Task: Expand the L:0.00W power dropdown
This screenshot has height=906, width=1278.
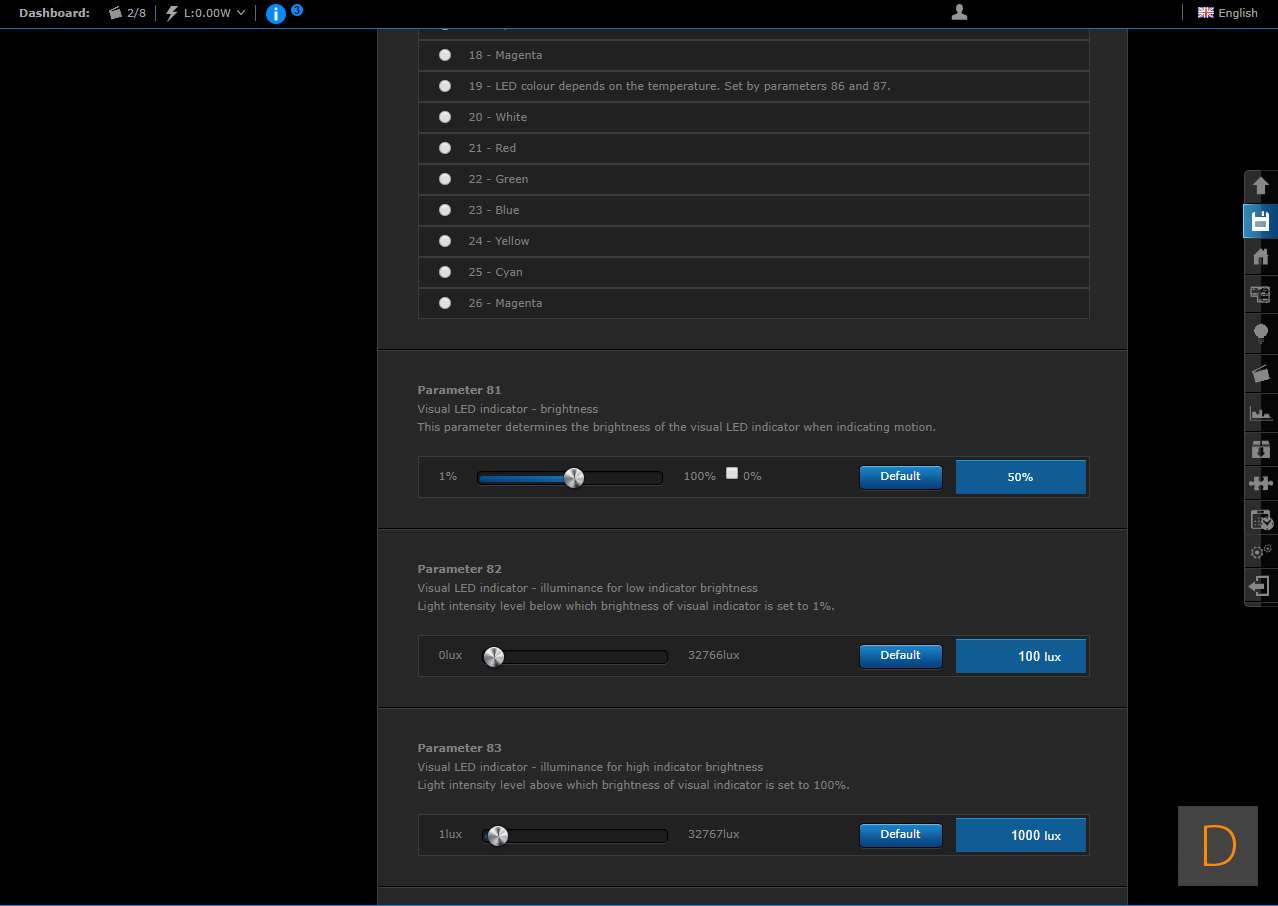Action: pyautogui.click(x=206, y=13)
